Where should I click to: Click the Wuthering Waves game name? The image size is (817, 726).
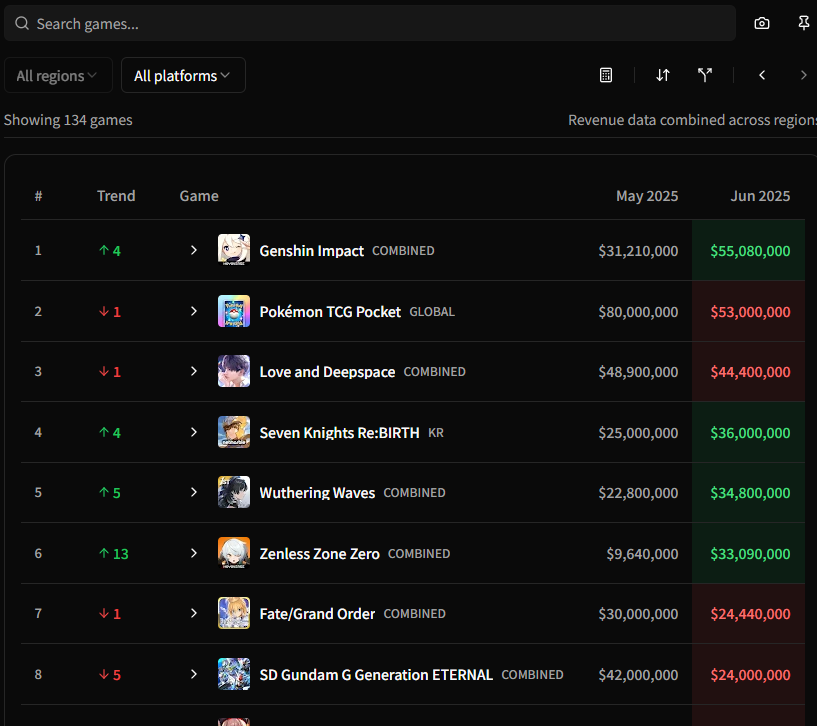coord(317,493)
